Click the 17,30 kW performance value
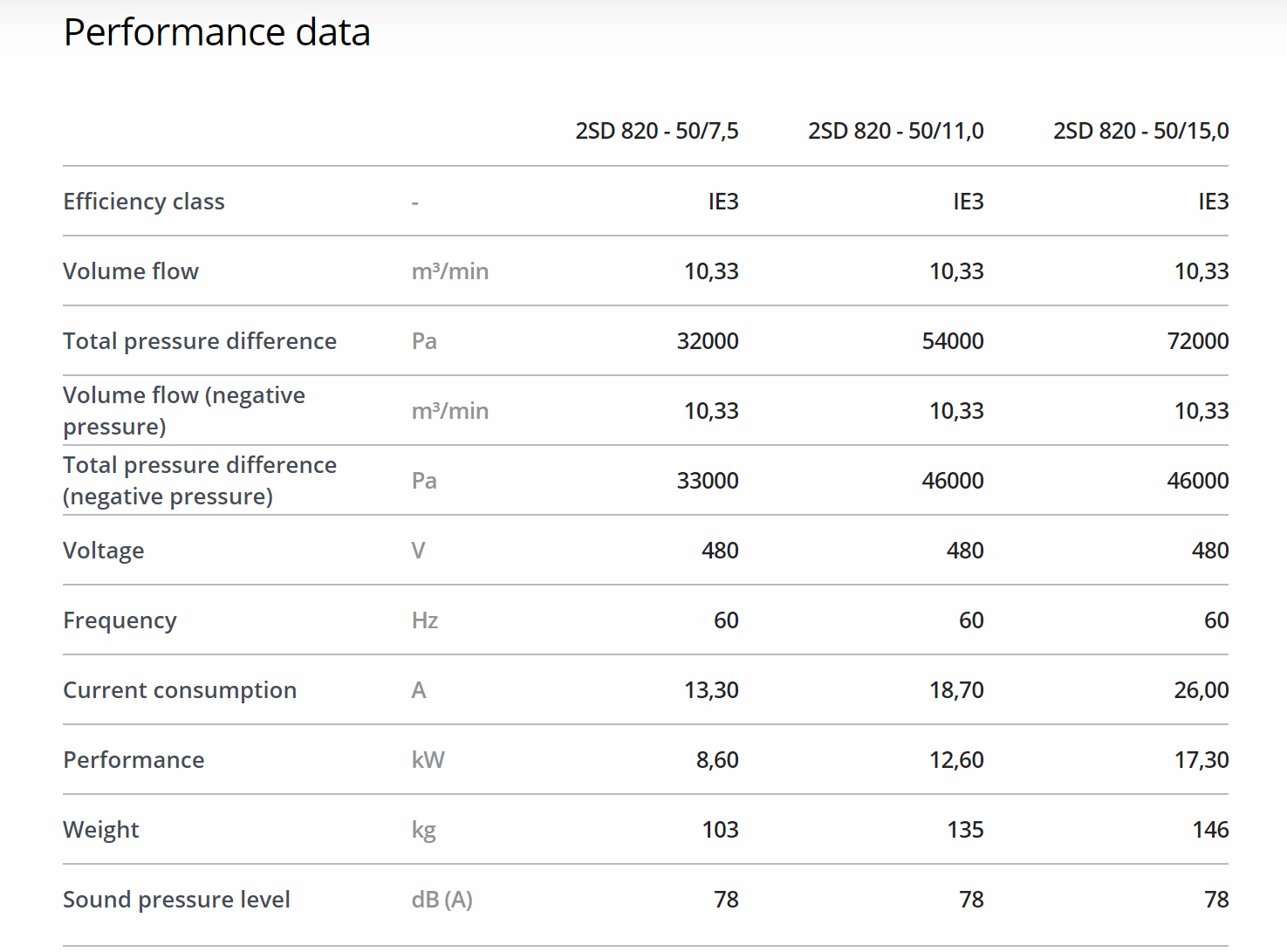This screenshot has height=952, width=1287. click(1201, 760)
